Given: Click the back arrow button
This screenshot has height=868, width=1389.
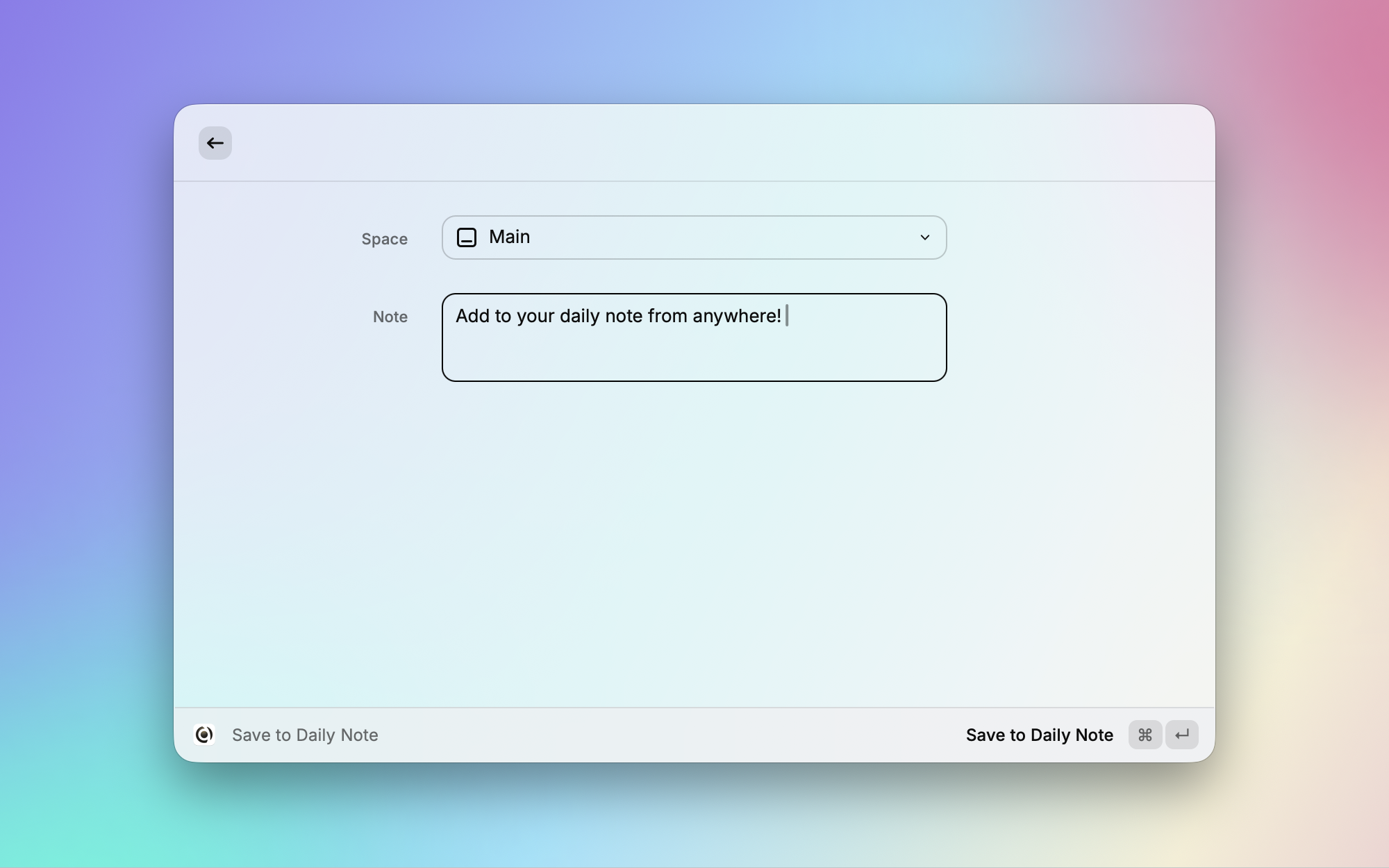Looking at the screenshot, I should click(215, 143).
